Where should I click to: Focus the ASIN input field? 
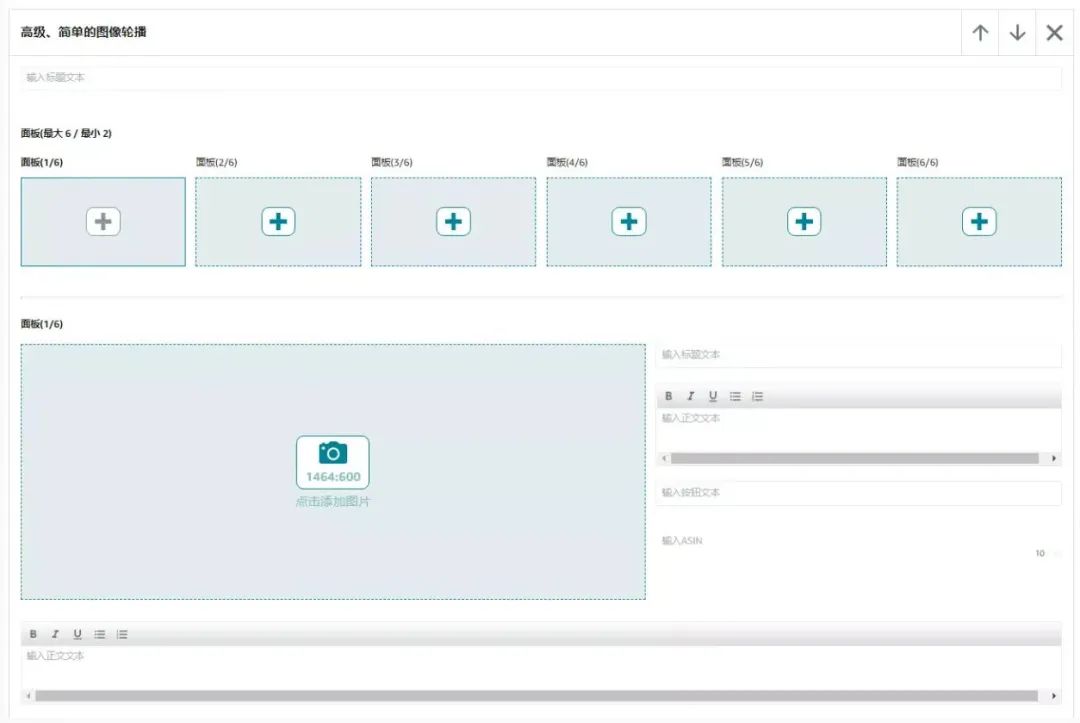pos(859,541)
